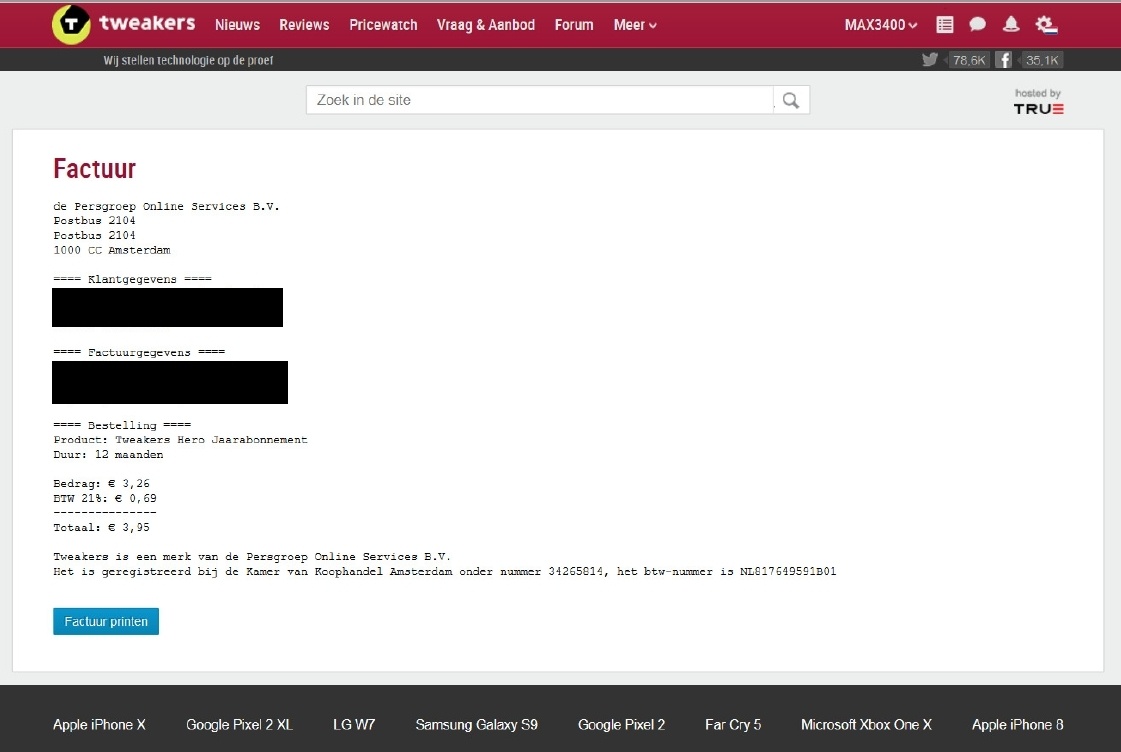Open the messages speech bubble icon
The height and width of the screenshot is (752, 1121).
tap(977, 24)
